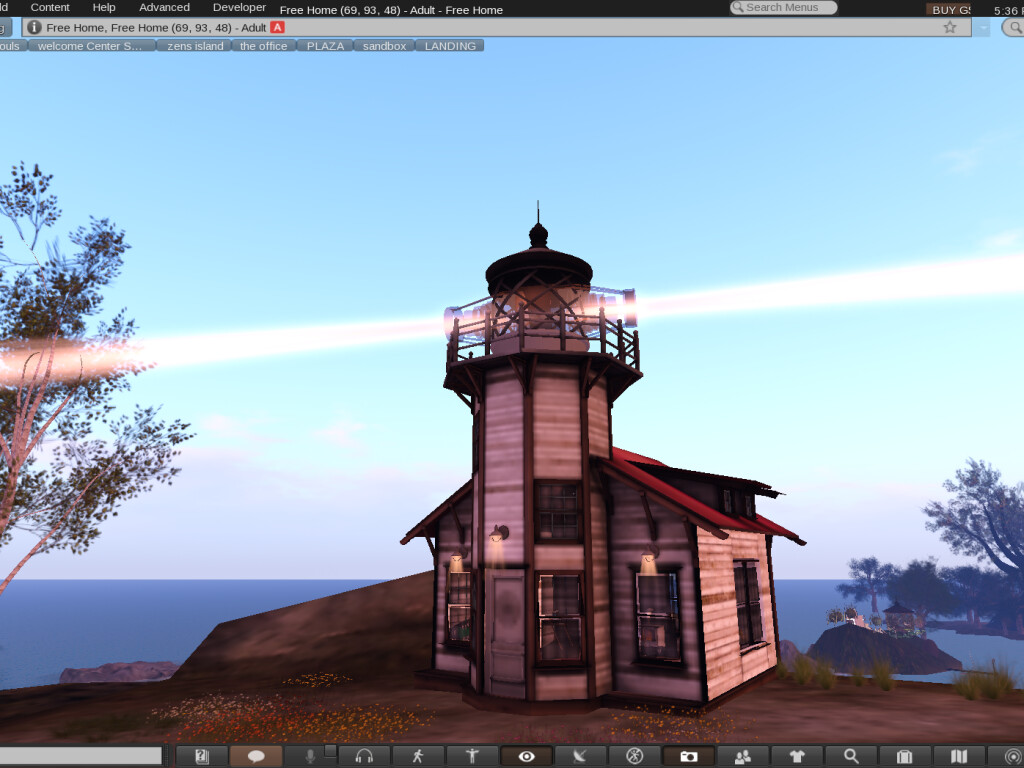
Task: Open the map icon in bottom toolbar
Action: (959, 757)
